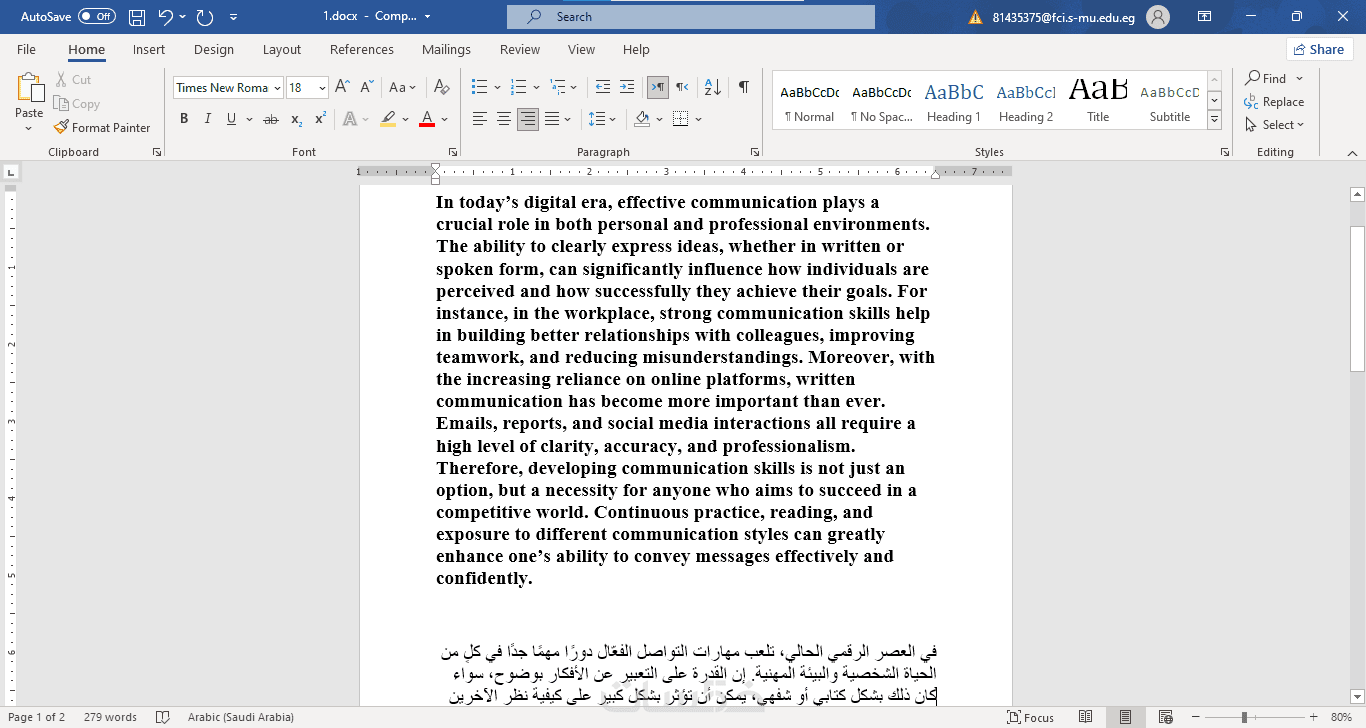The height and width of the screenshot is (728, 1366).
Task: Open the Change Case menu
Action: (402, 88)
